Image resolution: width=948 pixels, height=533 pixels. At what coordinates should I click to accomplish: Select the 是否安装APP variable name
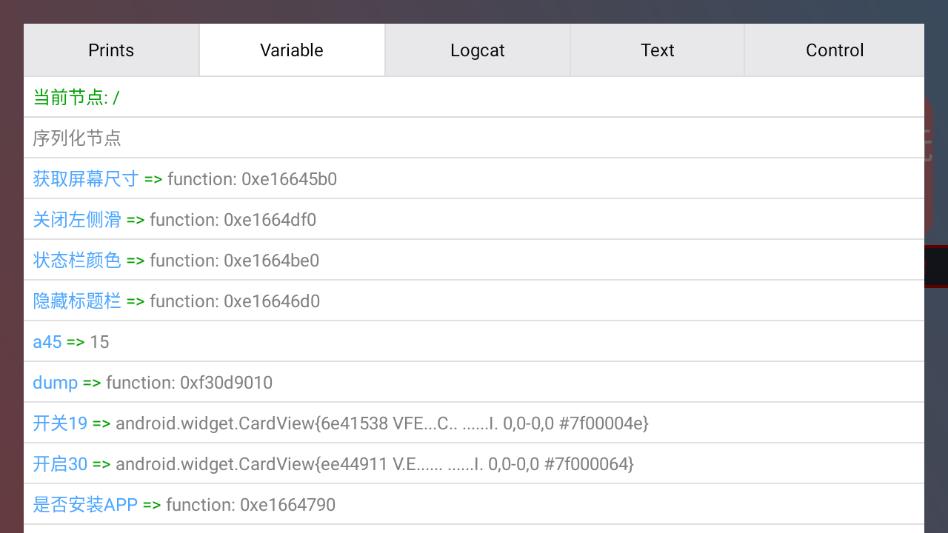(85, 505)
